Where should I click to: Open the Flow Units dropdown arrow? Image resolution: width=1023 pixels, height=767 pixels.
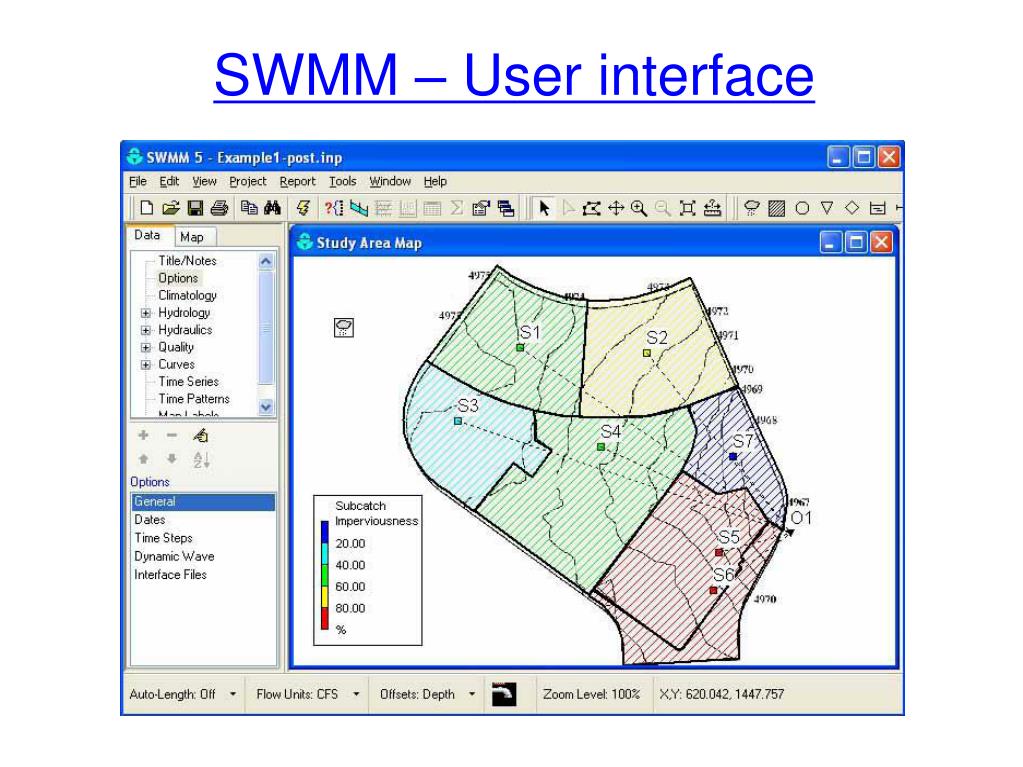[356, 694]
